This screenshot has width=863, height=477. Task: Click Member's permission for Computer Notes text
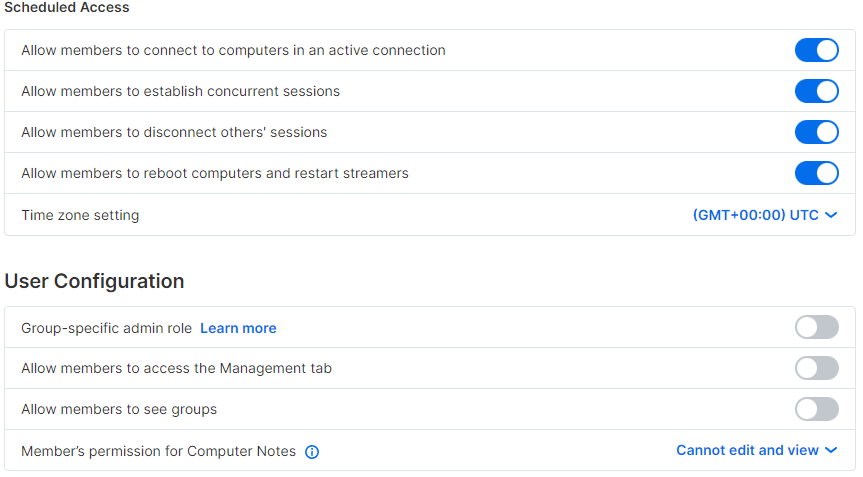tap(159, 452)
